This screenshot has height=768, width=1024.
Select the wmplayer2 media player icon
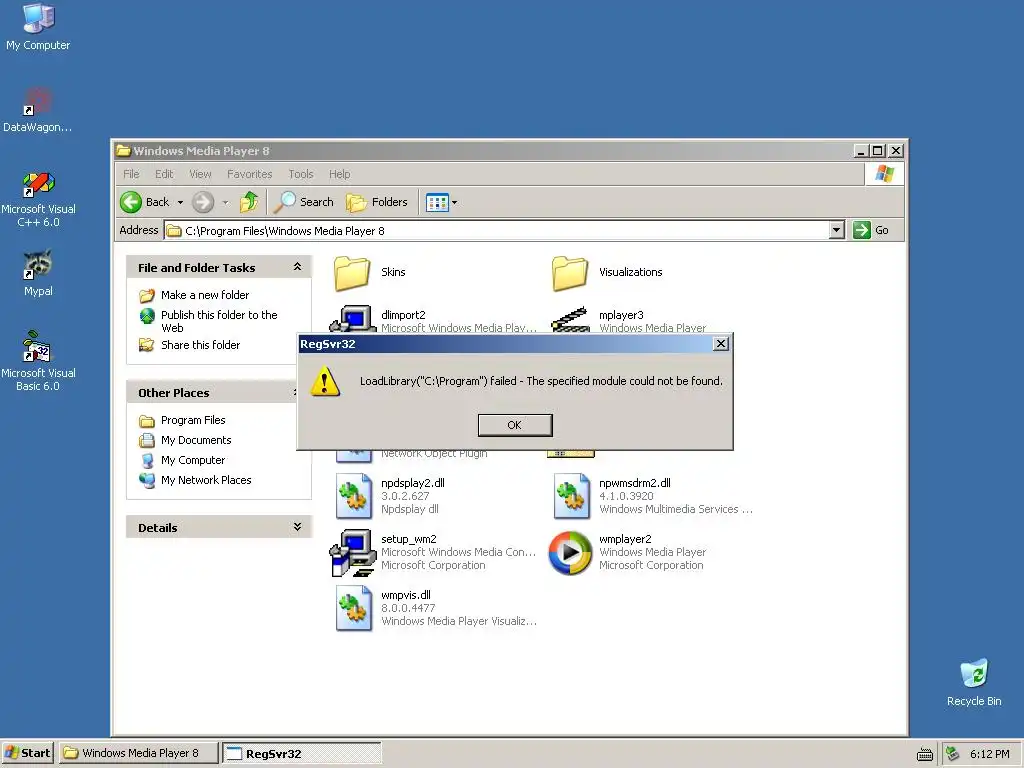click(570, 552)
